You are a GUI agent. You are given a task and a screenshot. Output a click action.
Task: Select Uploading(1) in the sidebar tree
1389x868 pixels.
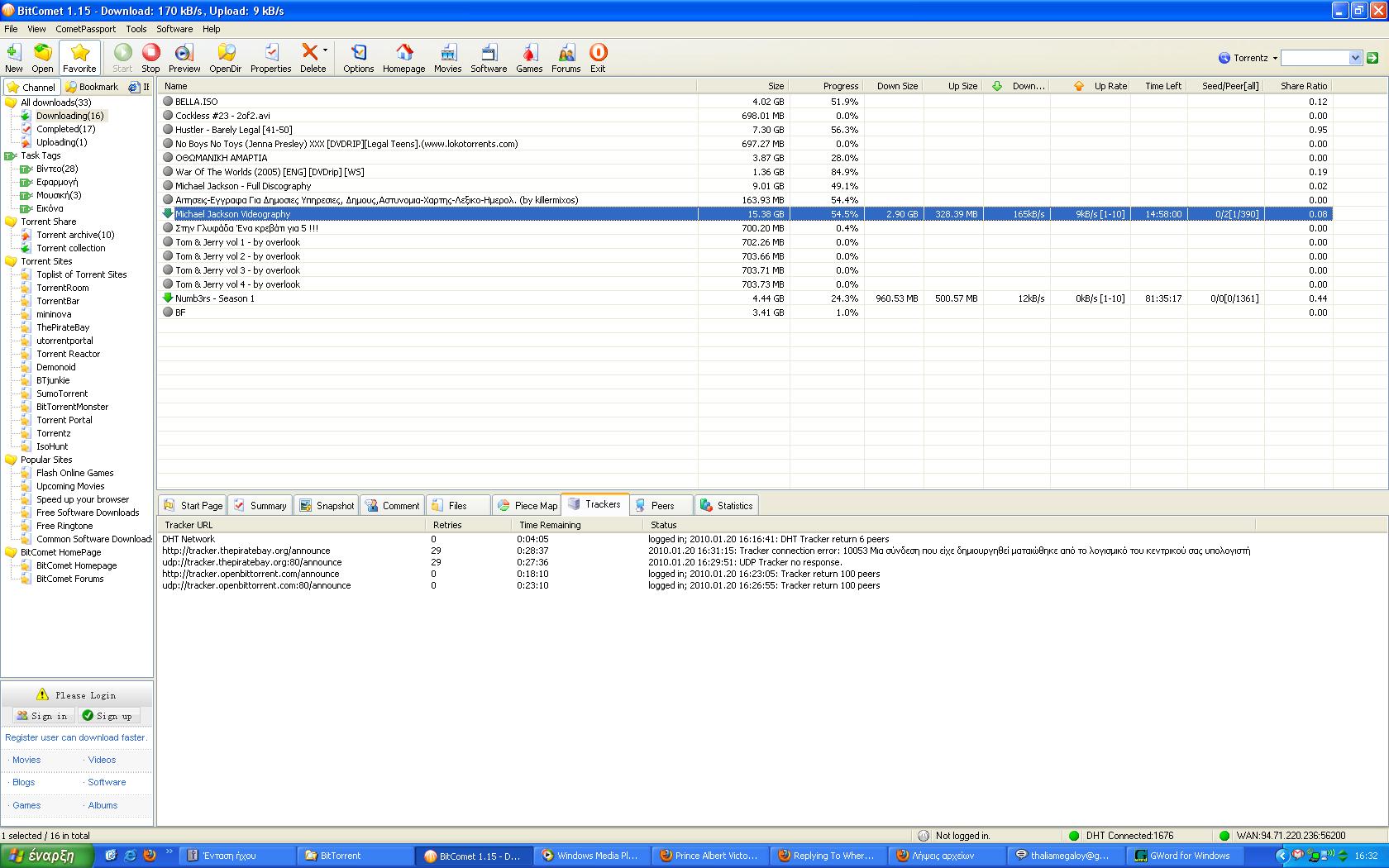click(61, 142)
